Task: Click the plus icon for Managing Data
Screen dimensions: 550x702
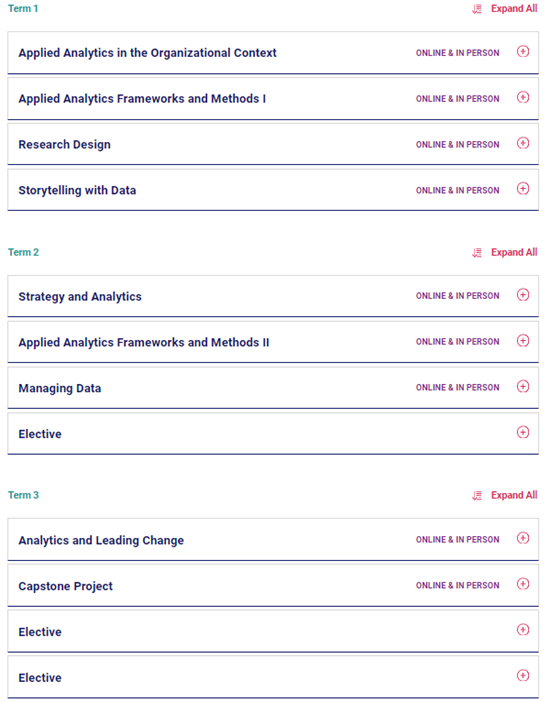Action: [523, 387]
